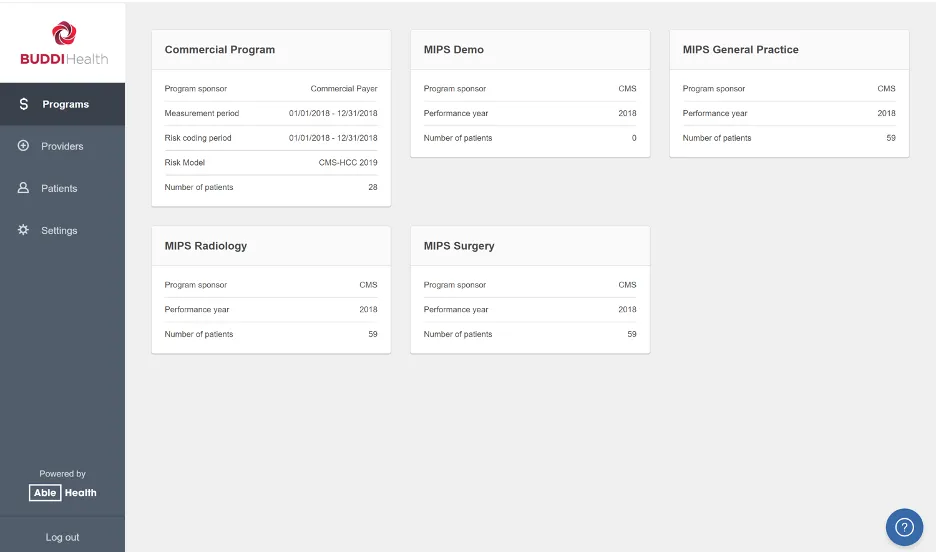Click the Able Health logo
The height and width of the screenshot is (552, 936).
63,492
